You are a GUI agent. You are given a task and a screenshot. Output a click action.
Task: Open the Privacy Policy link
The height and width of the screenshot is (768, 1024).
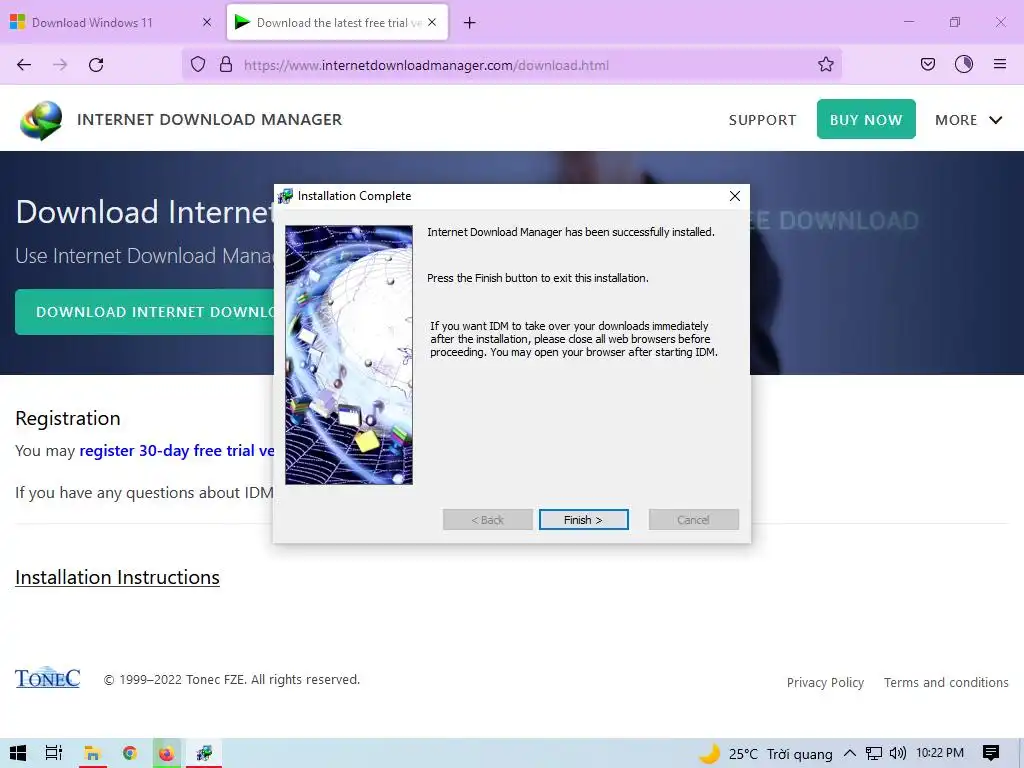tap(825, 682)
